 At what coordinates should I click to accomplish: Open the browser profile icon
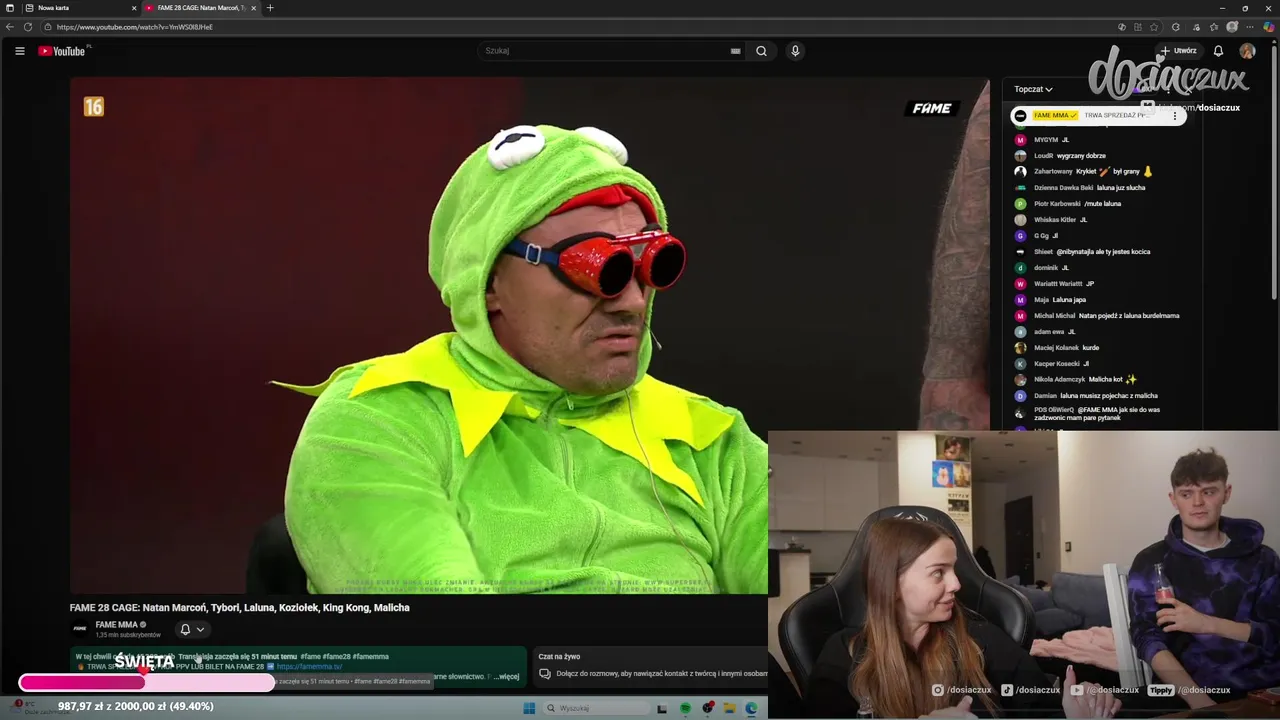(1232, 27)
